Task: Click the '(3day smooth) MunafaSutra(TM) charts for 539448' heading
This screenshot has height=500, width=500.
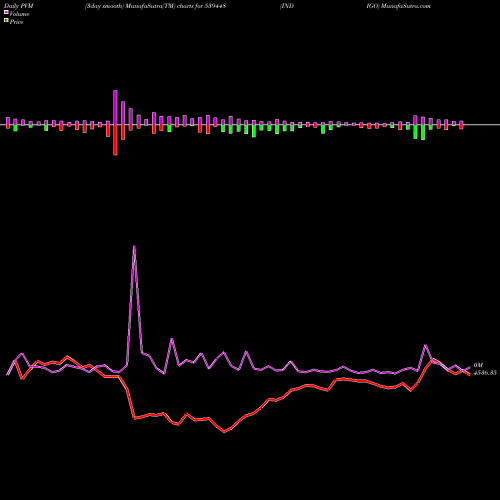Action: [155, 6]
